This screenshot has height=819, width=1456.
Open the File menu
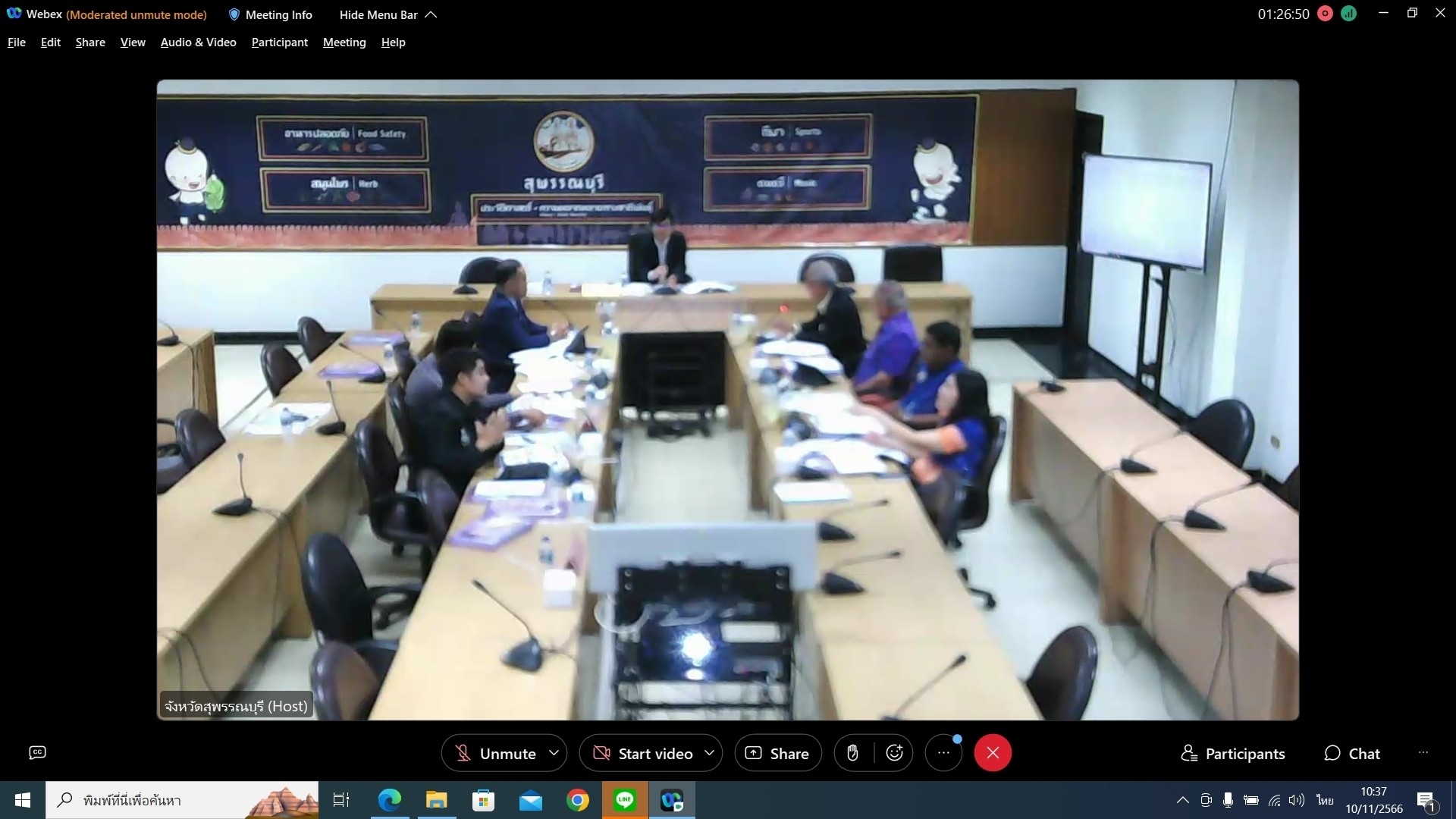16,42
